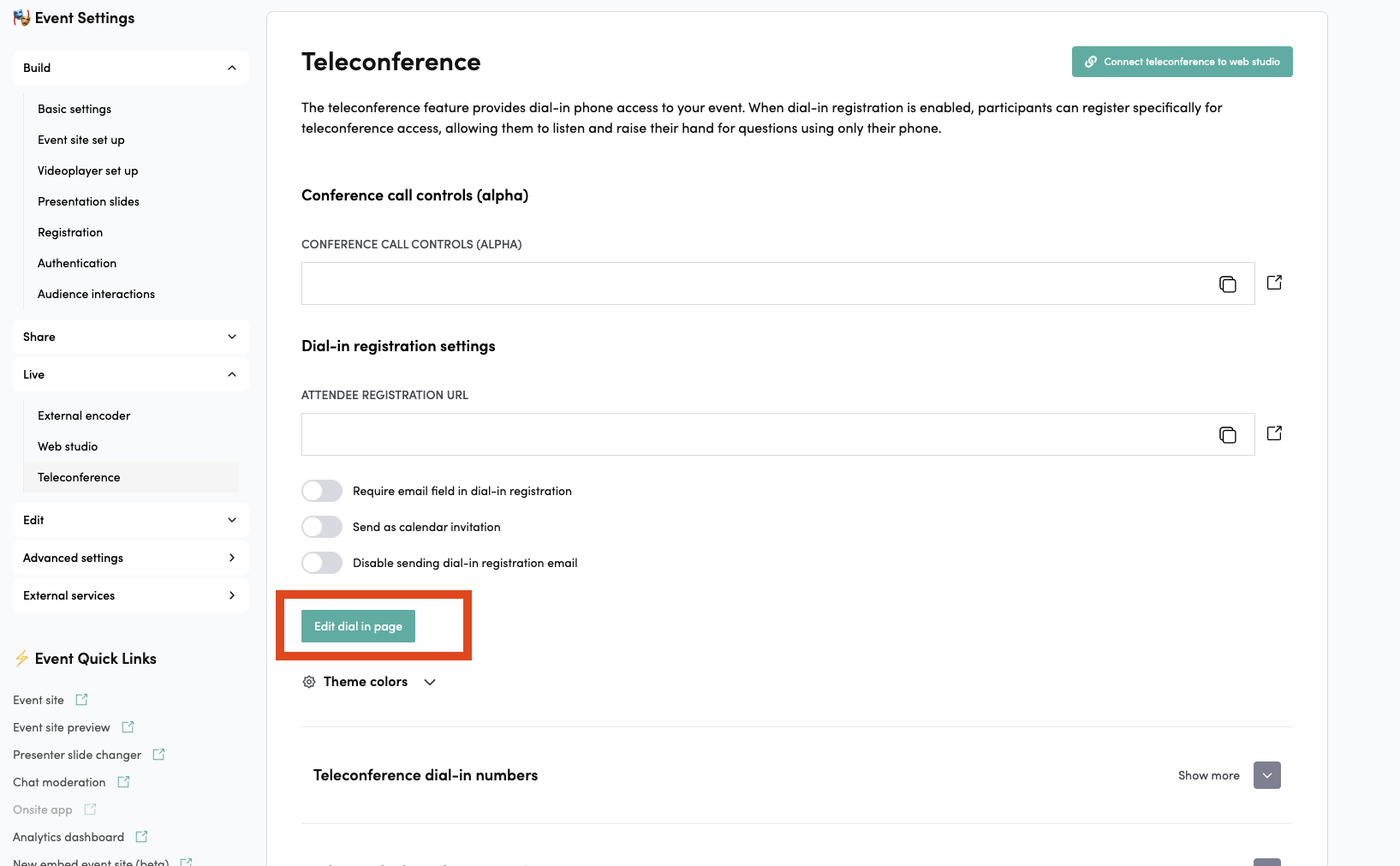The width and height of the screenshot is (1400, 866).
Task: Open the Event site external link
Action: [x=81, y=700]
